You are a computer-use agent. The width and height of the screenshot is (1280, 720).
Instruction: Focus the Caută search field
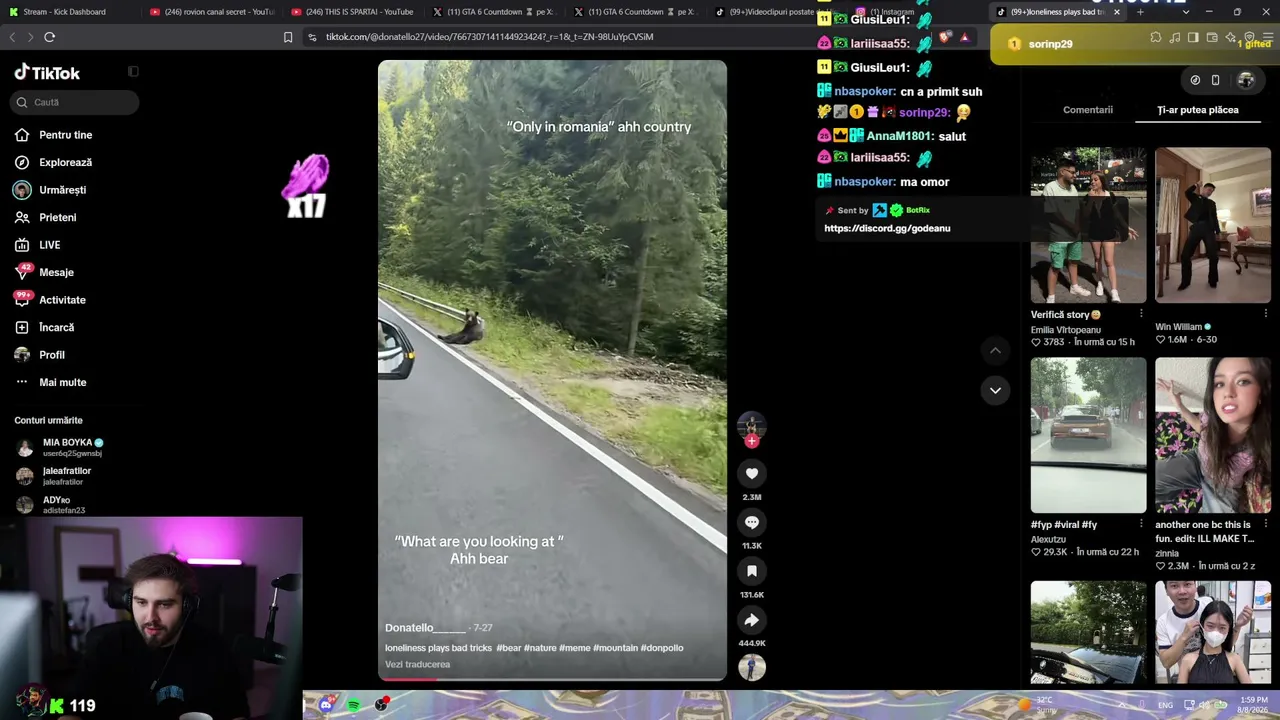[75, 102]
